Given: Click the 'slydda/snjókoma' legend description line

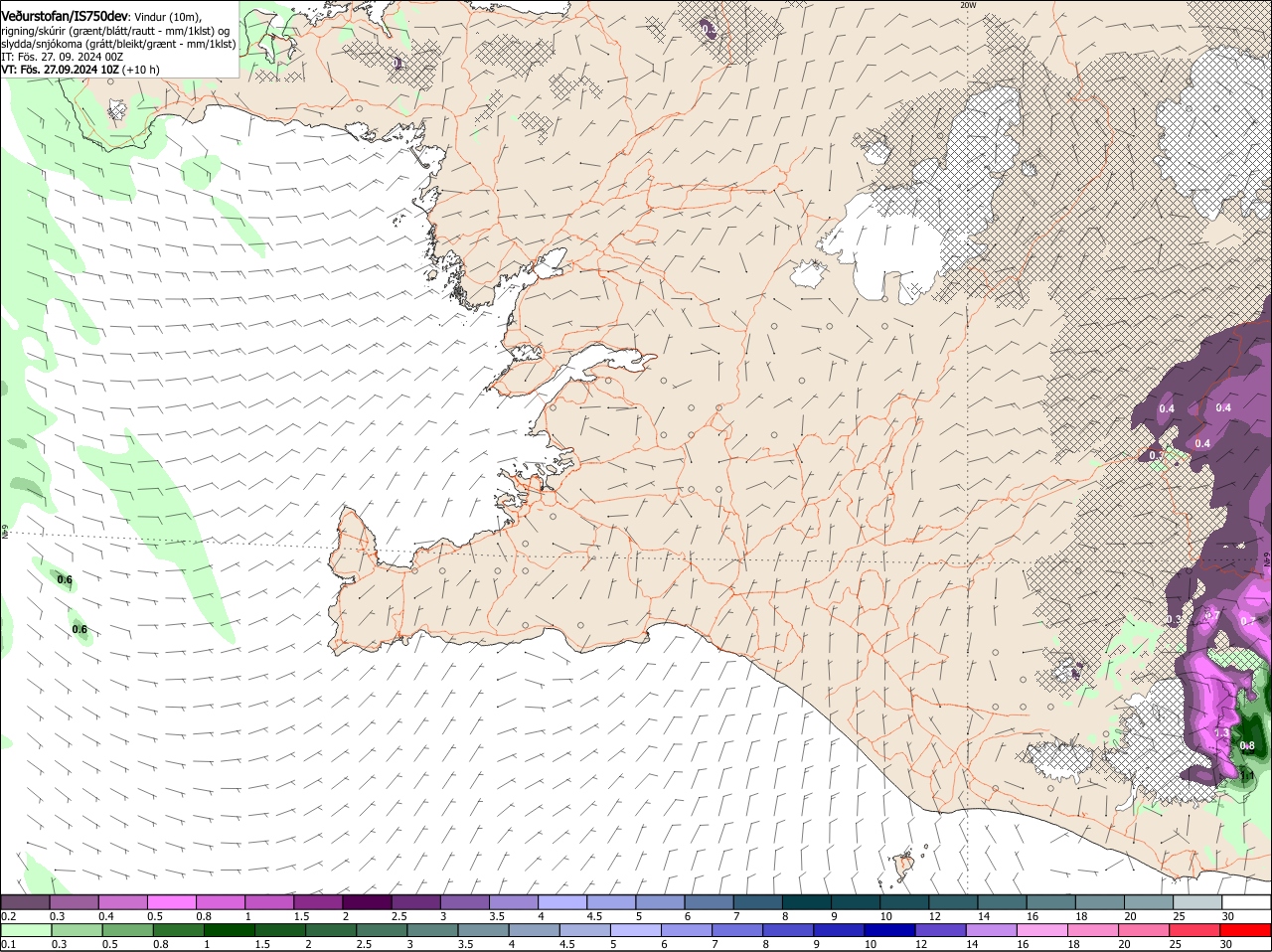Looking at the screenshot, I should [118, 44].
